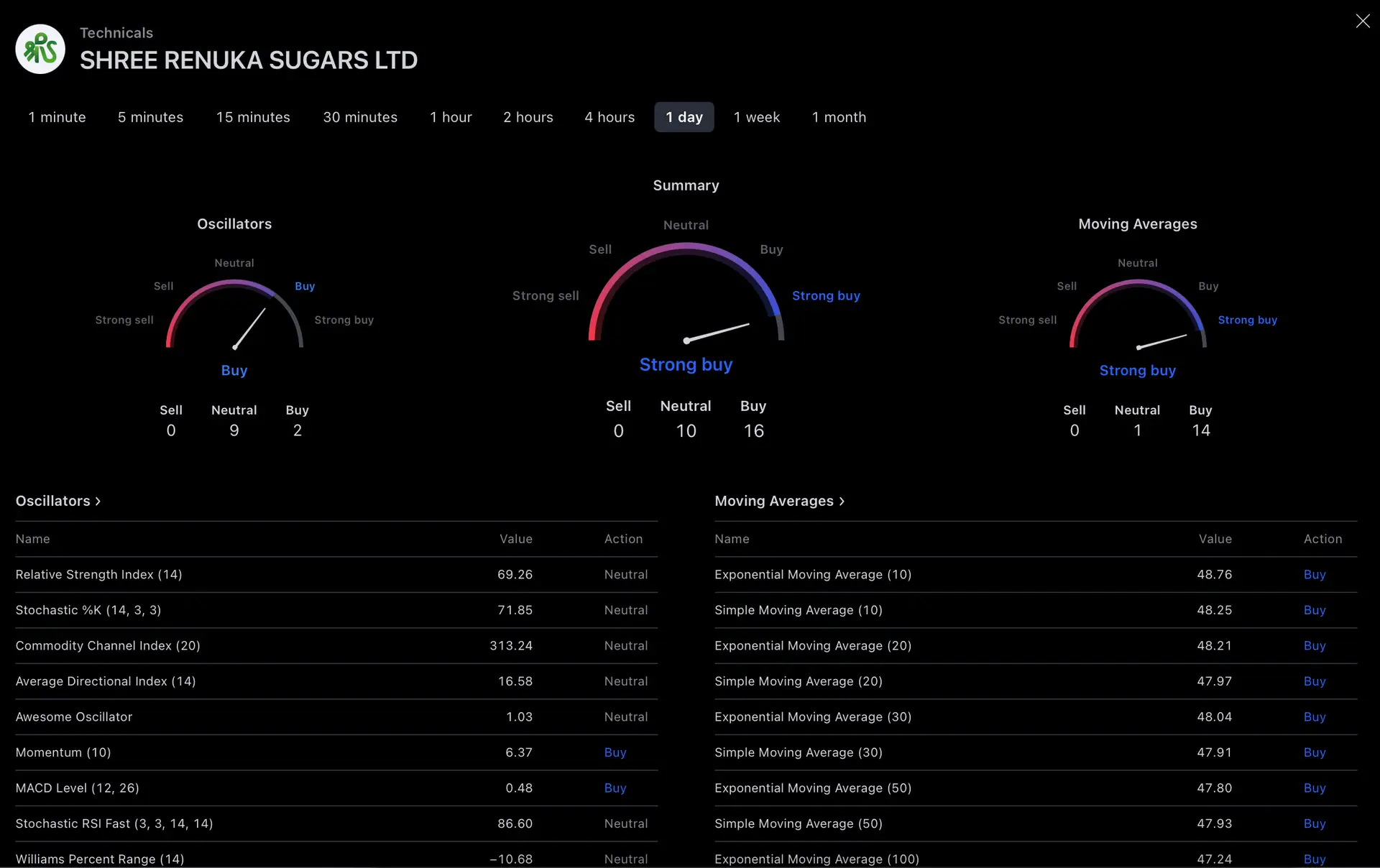The image size is (1380, 868).
Task: Click the Oscillators table Name column header
Action: pos(33,539)
